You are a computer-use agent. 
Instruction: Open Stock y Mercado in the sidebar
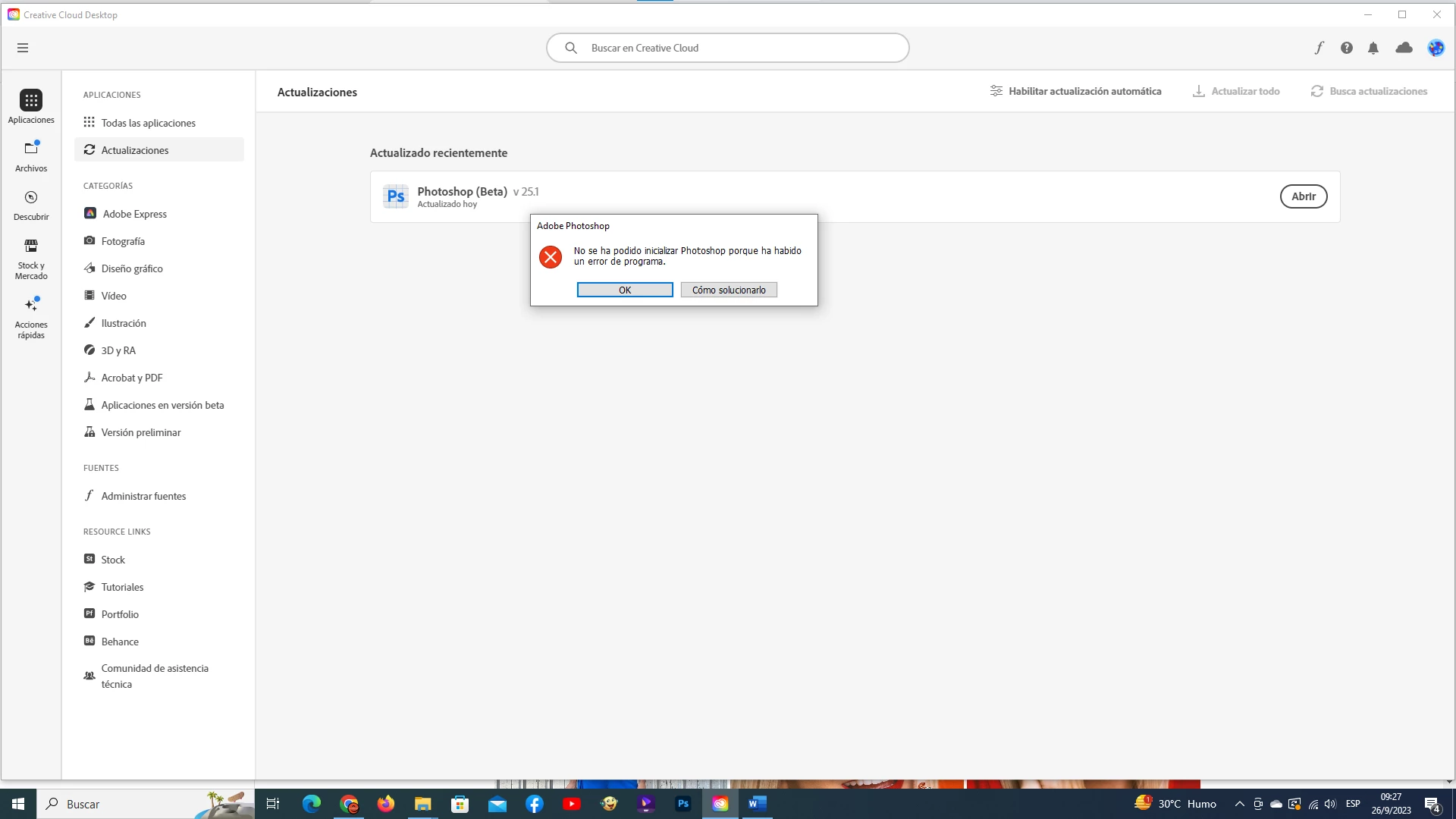[x=31, y=259]
